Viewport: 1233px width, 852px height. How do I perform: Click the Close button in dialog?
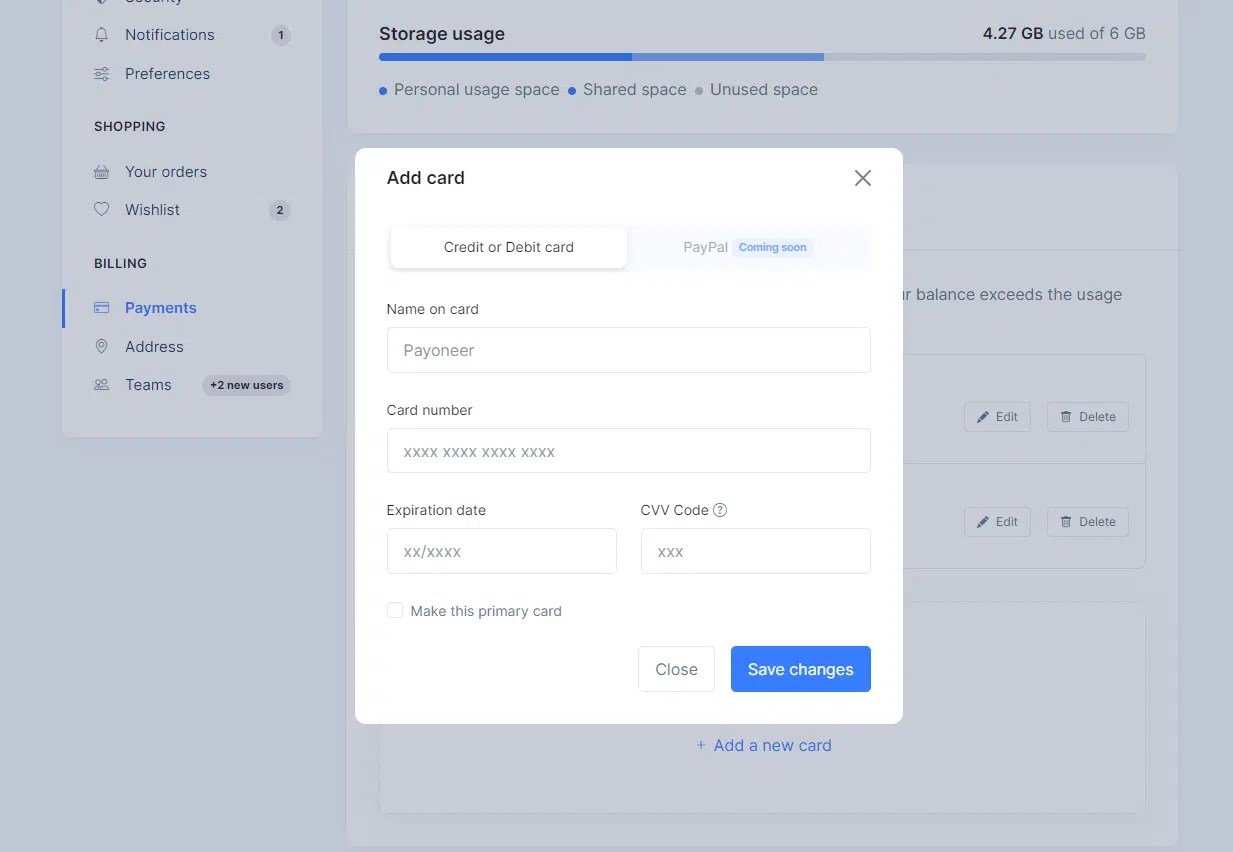click(676, 669)
